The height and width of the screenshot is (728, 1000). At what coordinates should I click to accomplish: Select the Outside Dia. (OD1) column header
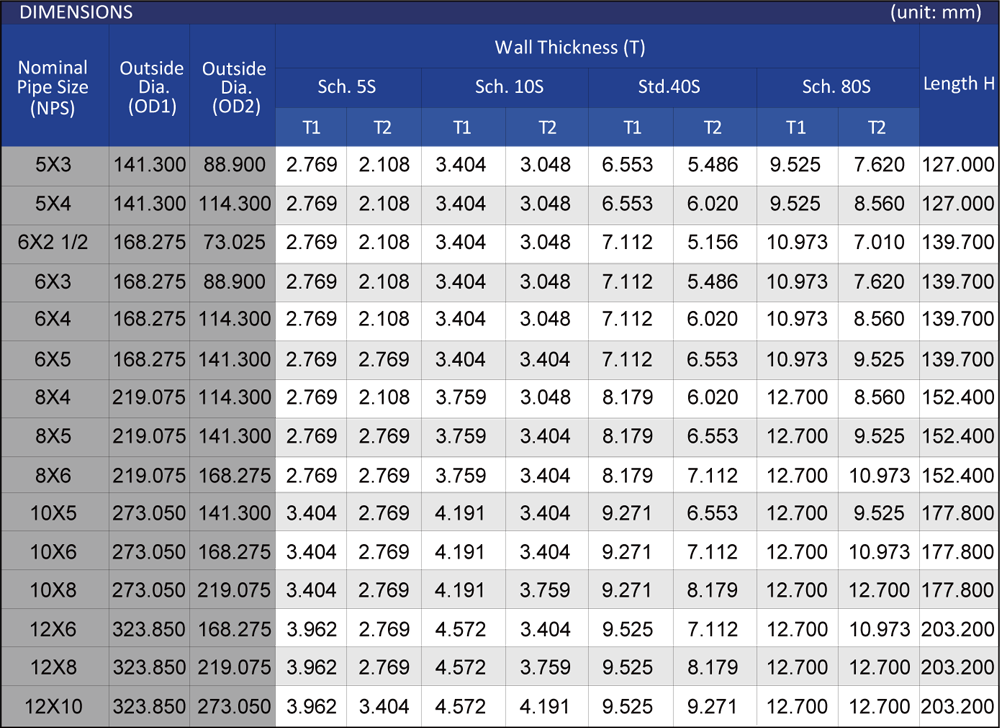[x=152, y=87]
